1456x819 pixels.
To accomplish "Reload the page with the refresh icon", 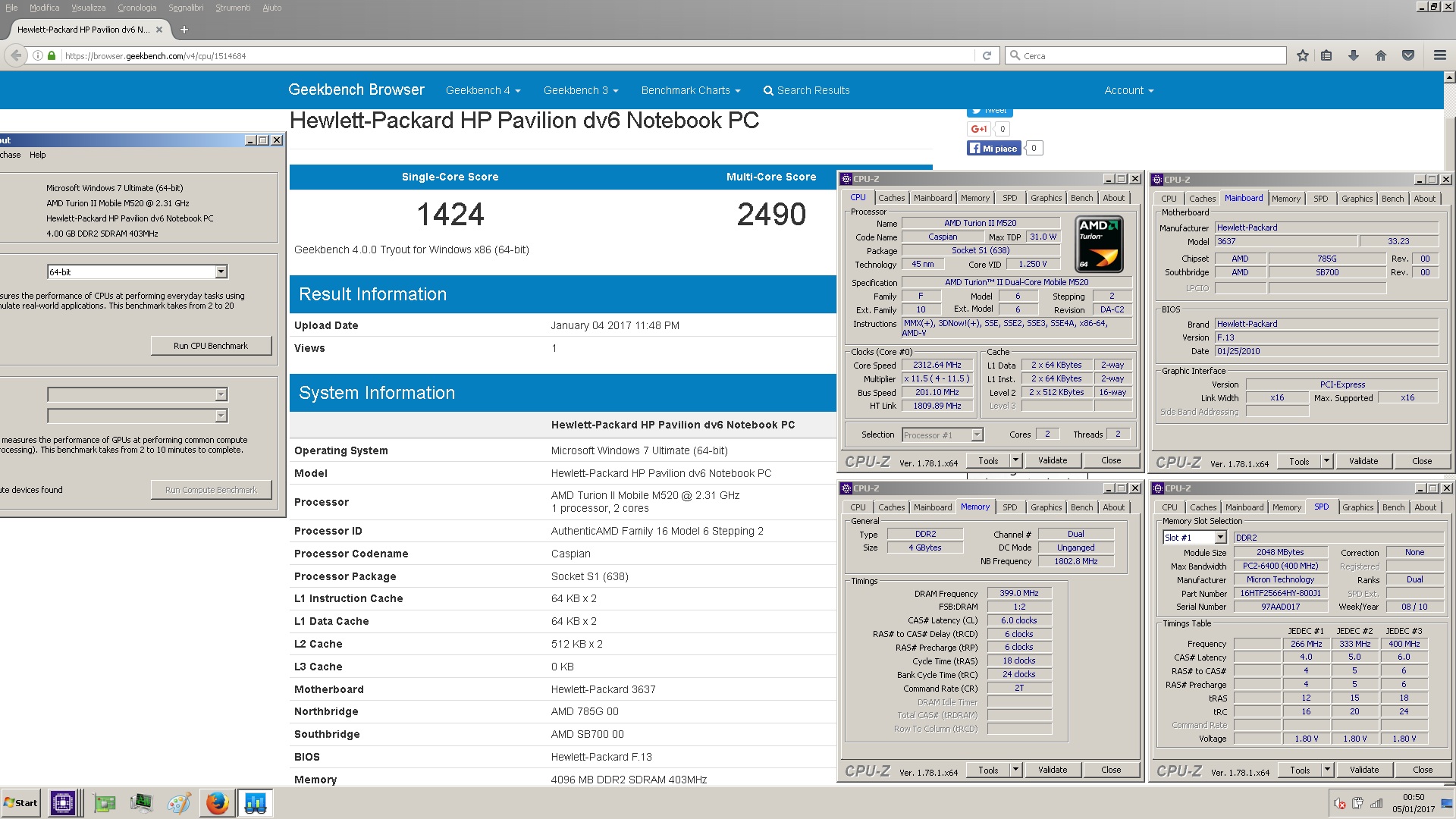I will (987, 55).
